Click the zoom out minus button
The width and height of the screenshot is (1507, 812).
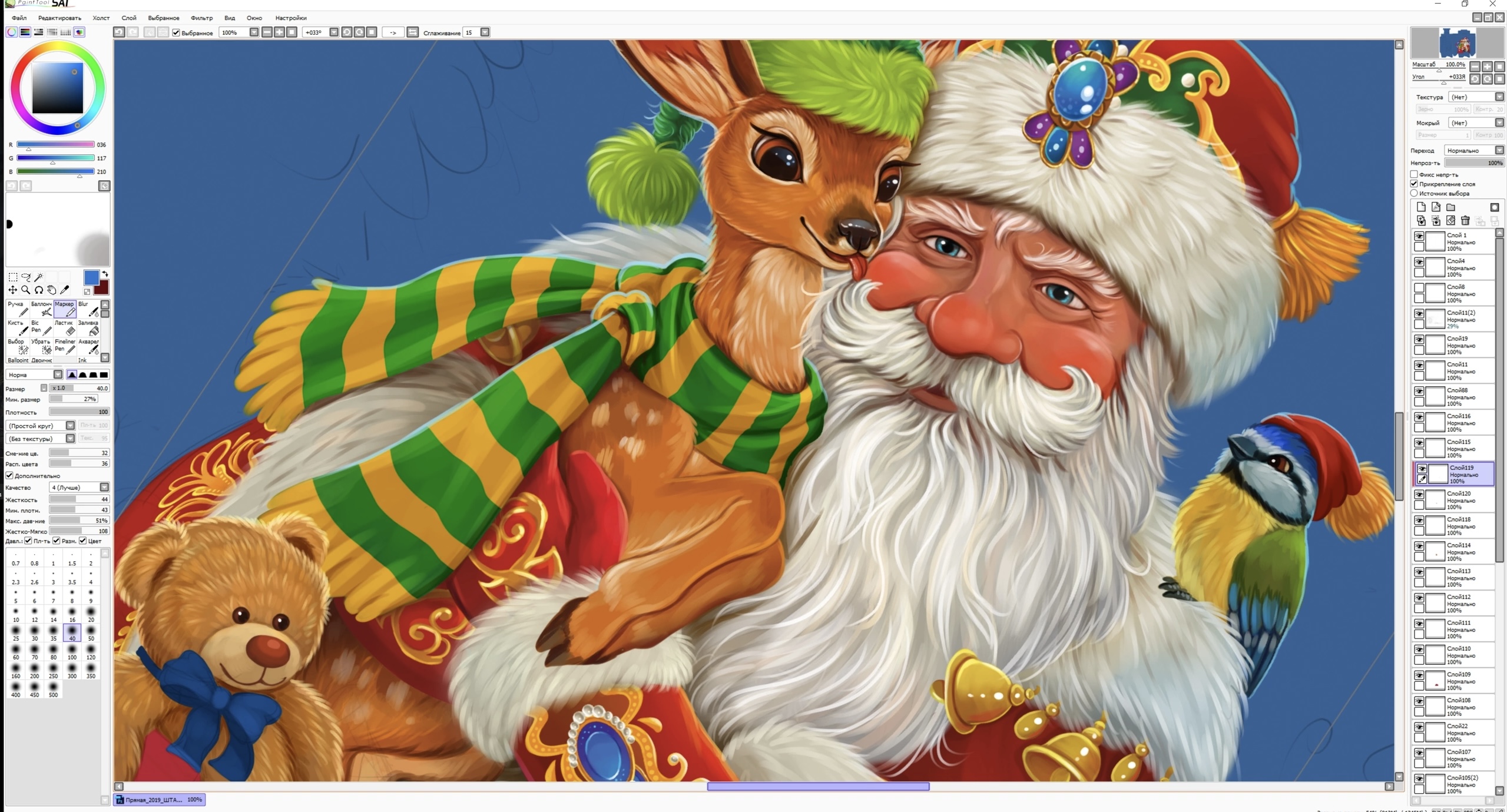click(x=267, y=32)
